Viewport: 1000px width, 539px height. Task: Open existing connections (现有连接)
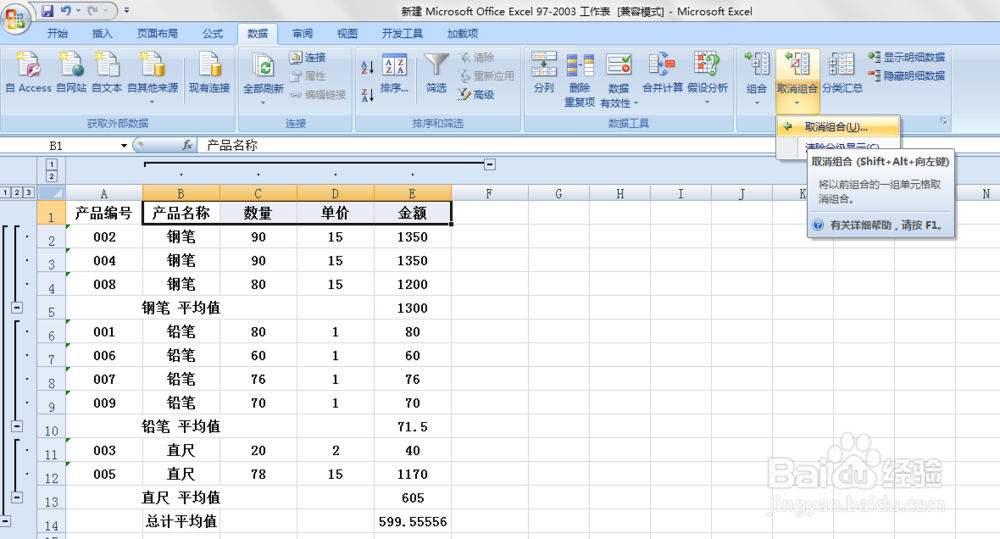[x=209, y=73]
